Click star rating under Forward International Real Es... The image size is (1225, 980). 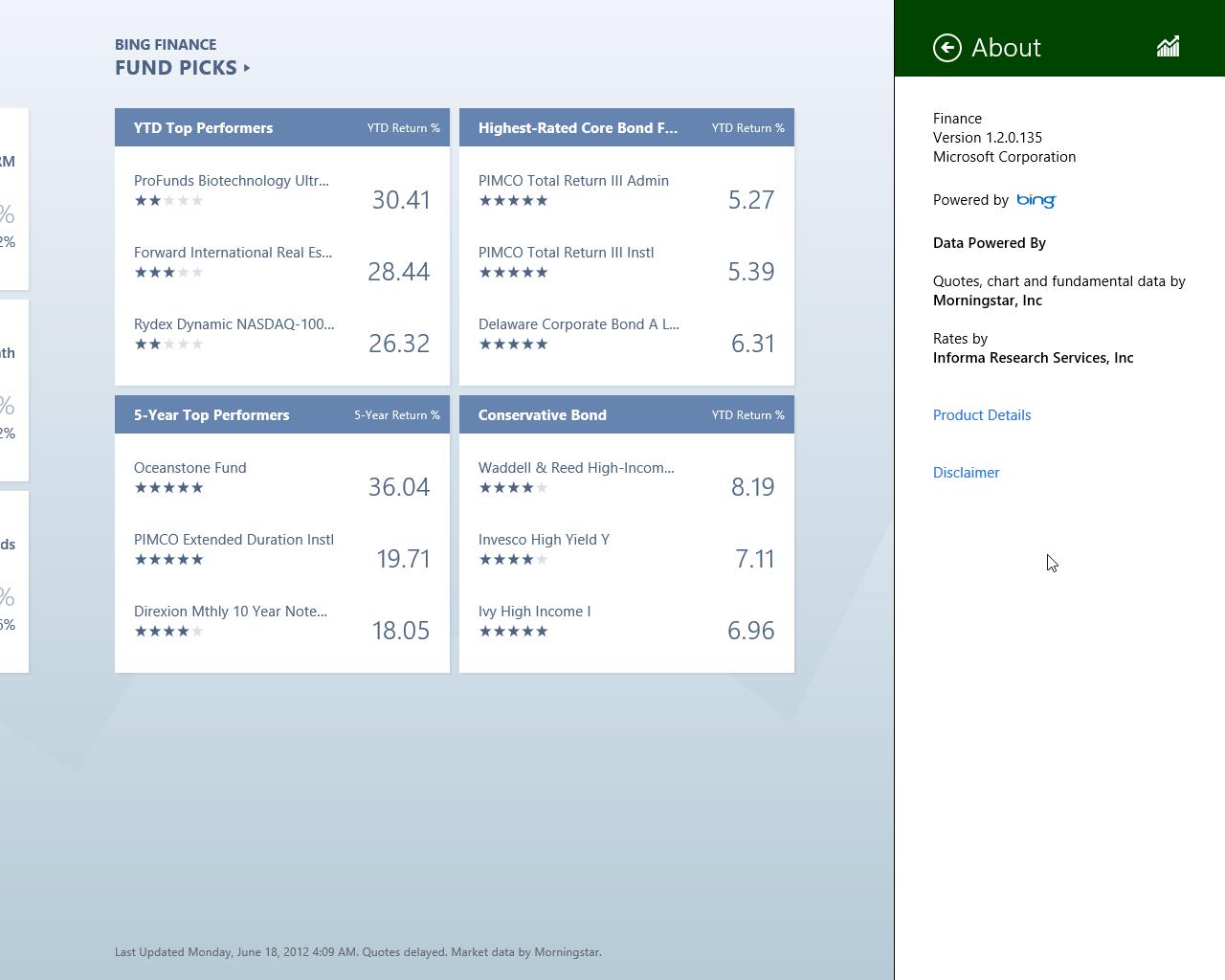(x=169, y=273)
